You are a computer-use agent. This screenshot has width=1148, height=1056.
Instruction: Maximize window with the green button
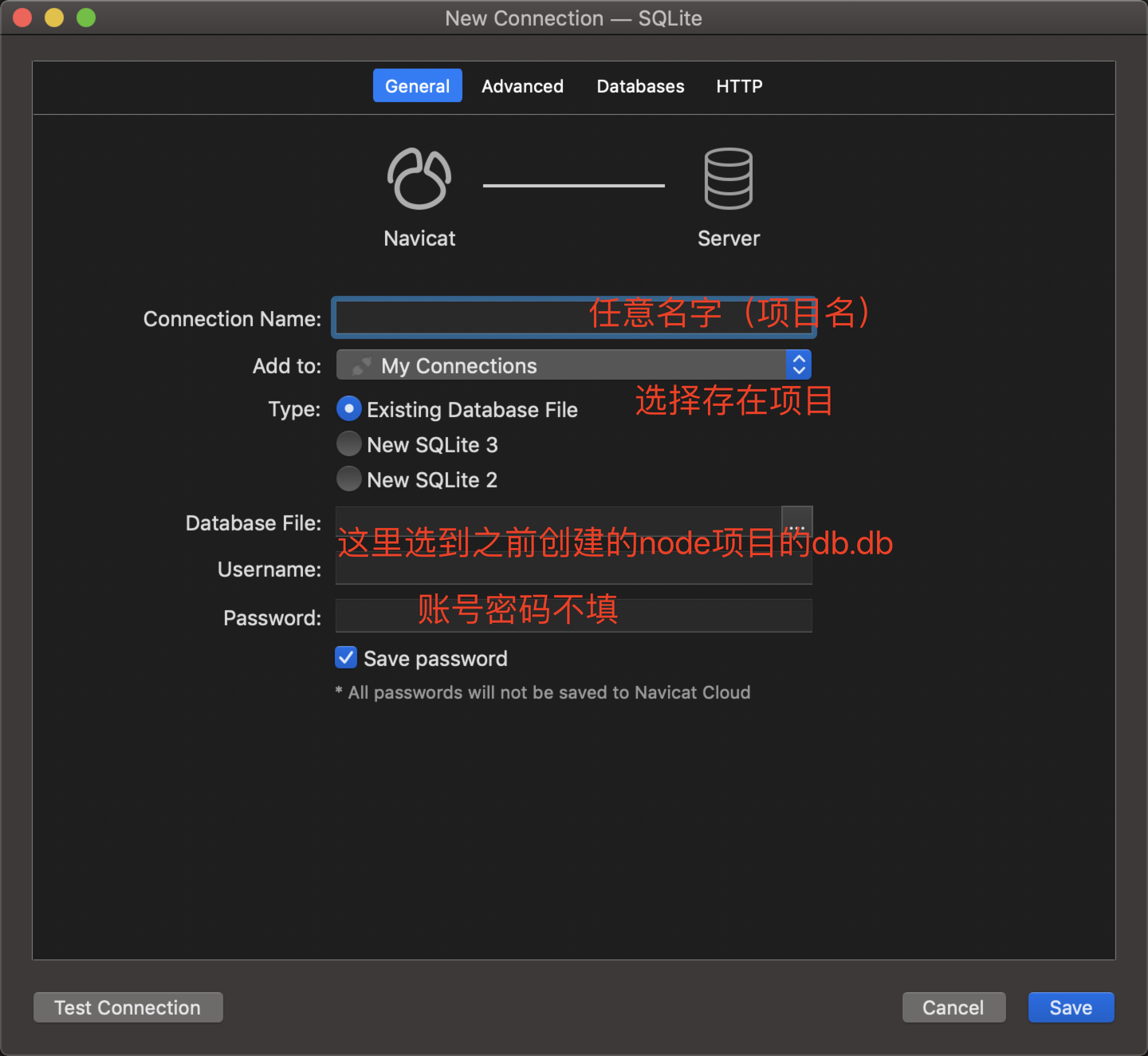[x=86, y=18]
